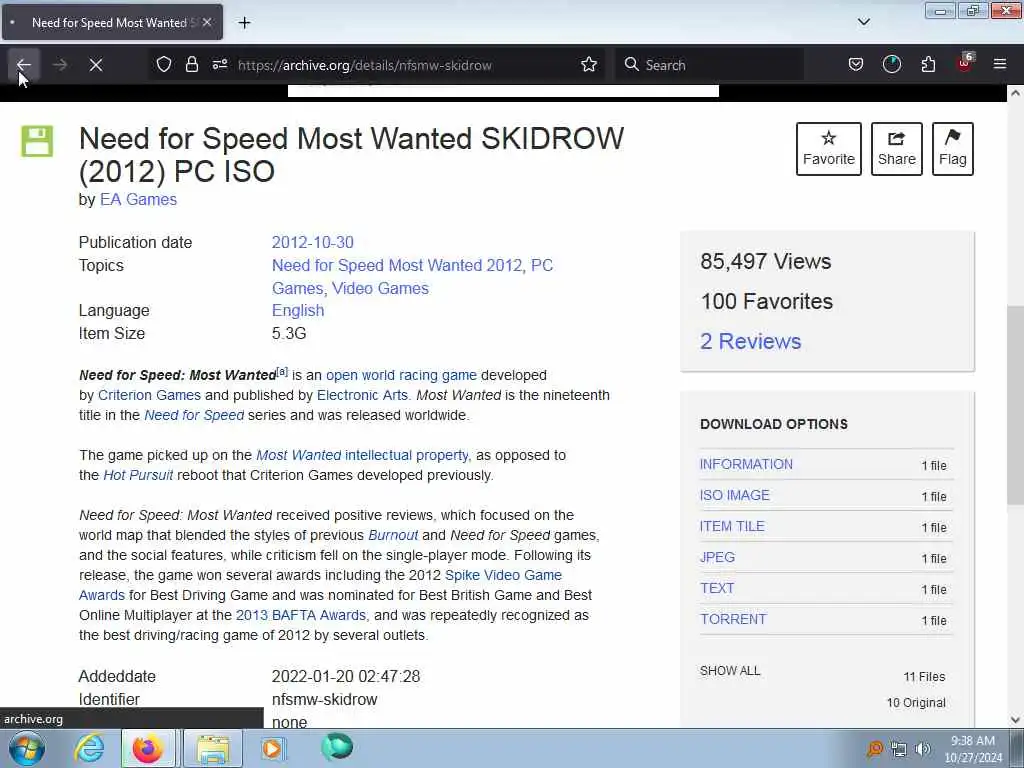Open the volume speaker tray icon
1024x768 pixels.
[923, 749]
